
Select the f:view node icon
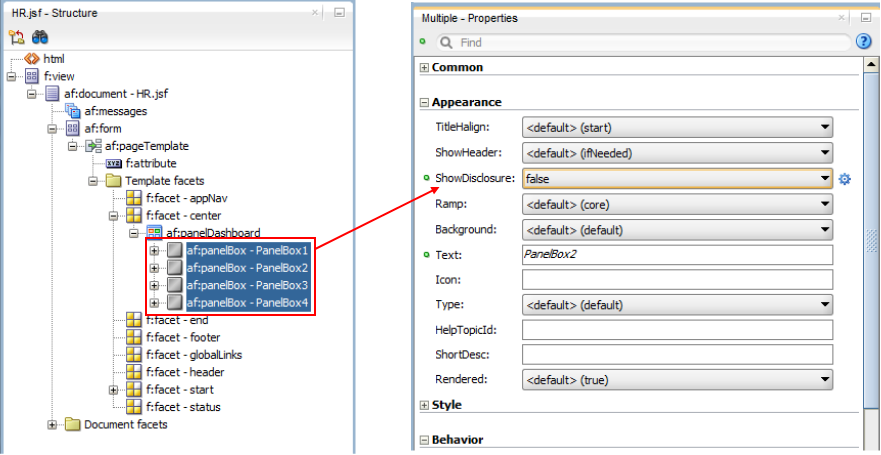click(x=32, y=76)
